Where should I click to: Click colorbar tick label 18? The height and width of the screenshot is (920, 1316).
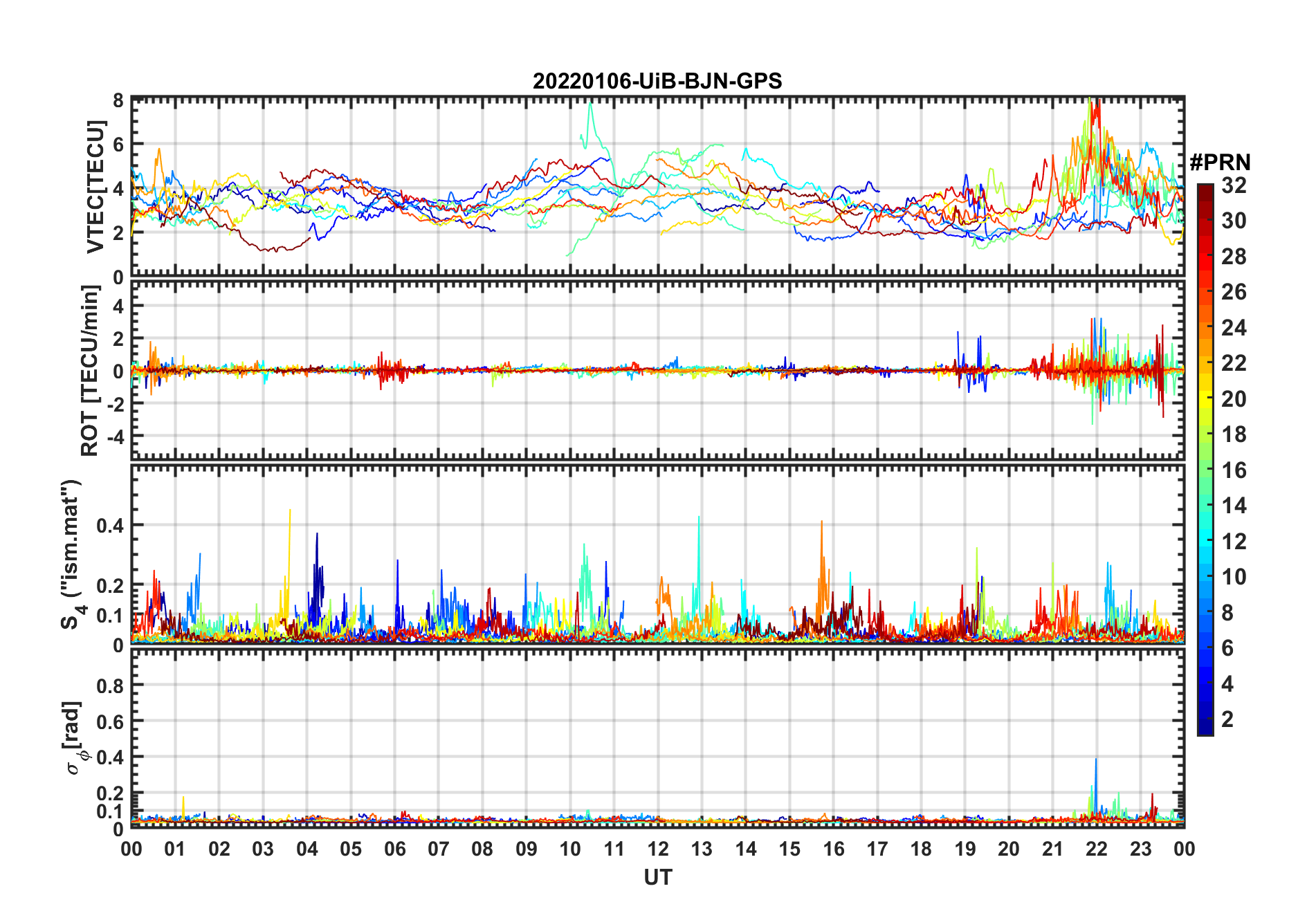click(x=1234, y=434)
